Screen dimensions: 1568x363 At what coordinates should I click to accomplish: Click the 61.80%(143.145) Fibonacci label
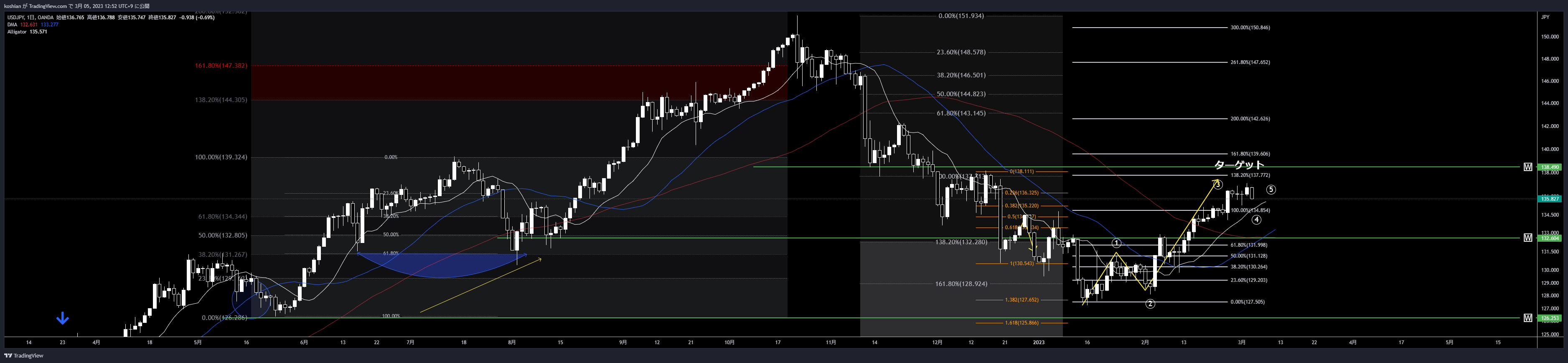point(961,113)
